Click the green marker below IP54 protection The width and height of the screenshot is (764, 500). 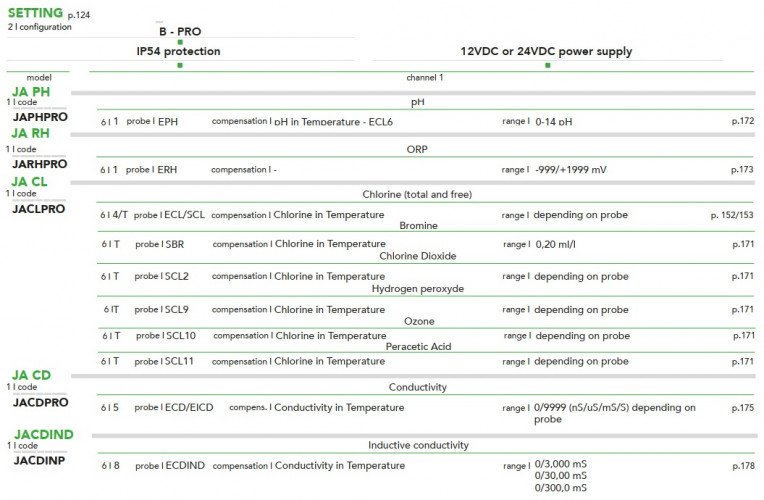tap(179, 65)
